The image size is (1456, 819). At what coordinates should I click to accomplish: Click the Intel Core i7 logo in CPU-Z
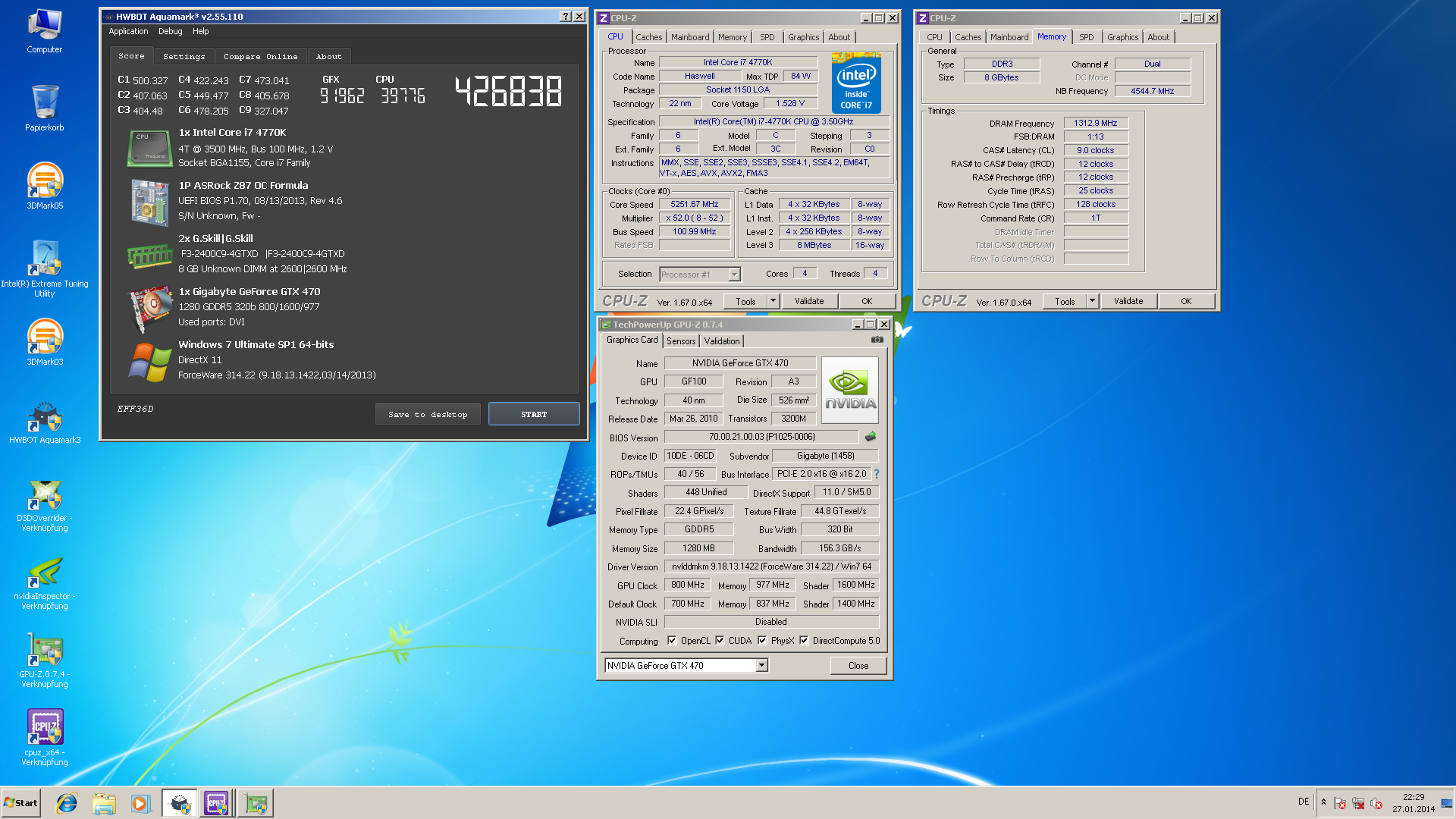856,83
